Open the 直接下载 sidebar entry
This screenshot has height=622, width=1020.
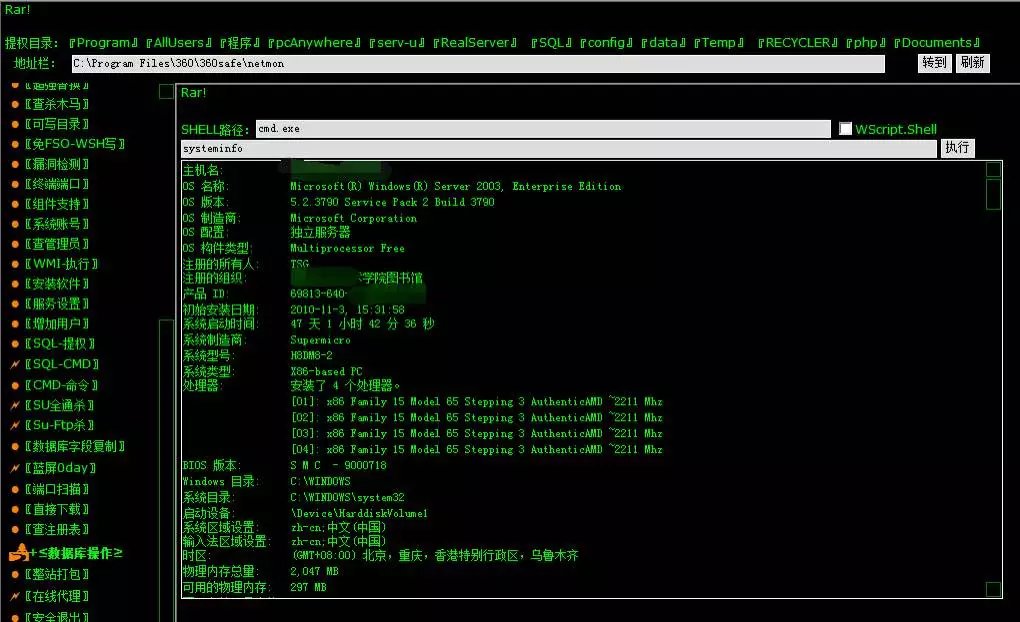[57, 509]
